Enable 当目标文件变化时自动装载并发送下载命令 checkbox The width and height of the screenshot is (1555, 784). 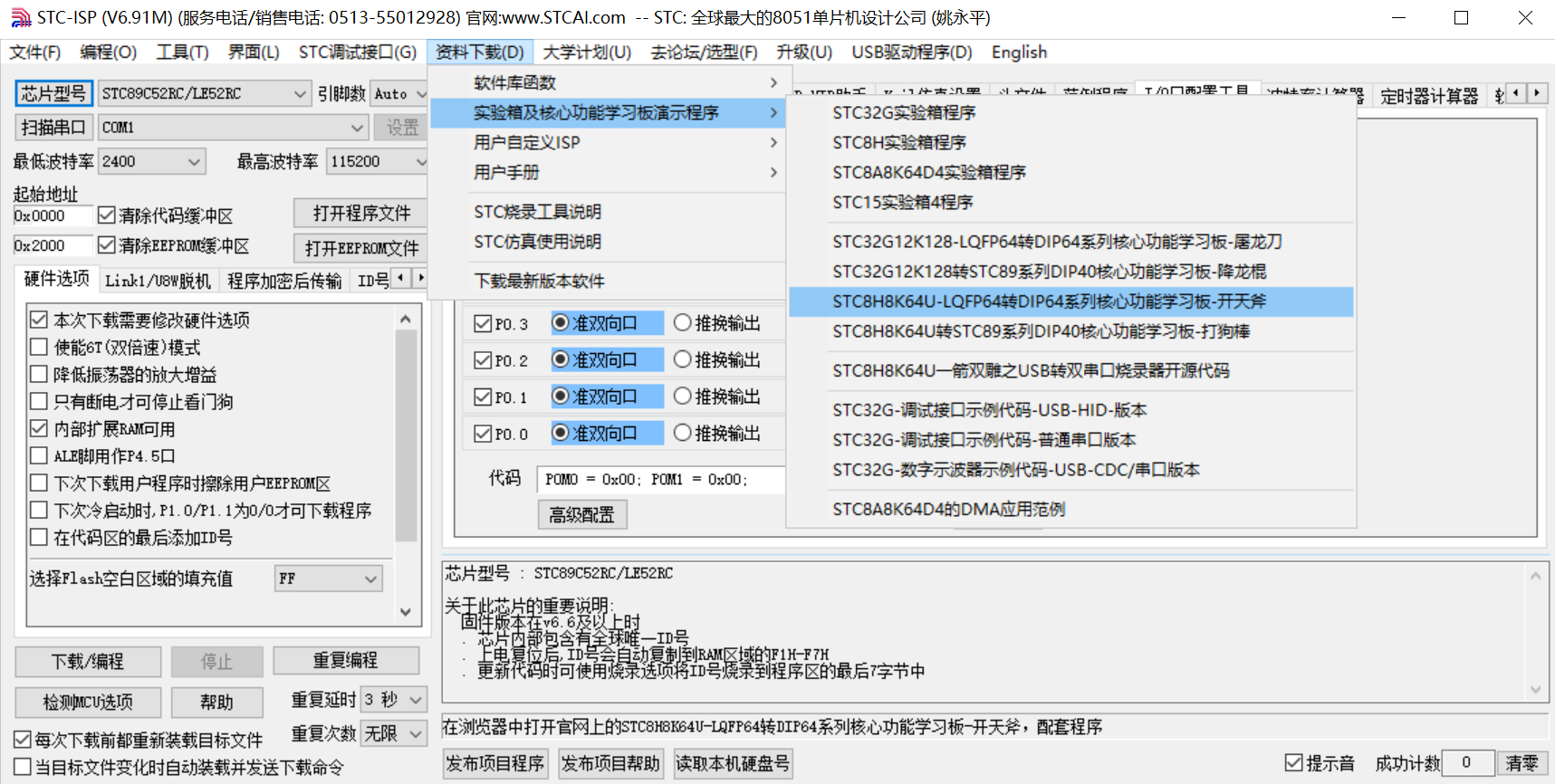[x=23, y=768]
